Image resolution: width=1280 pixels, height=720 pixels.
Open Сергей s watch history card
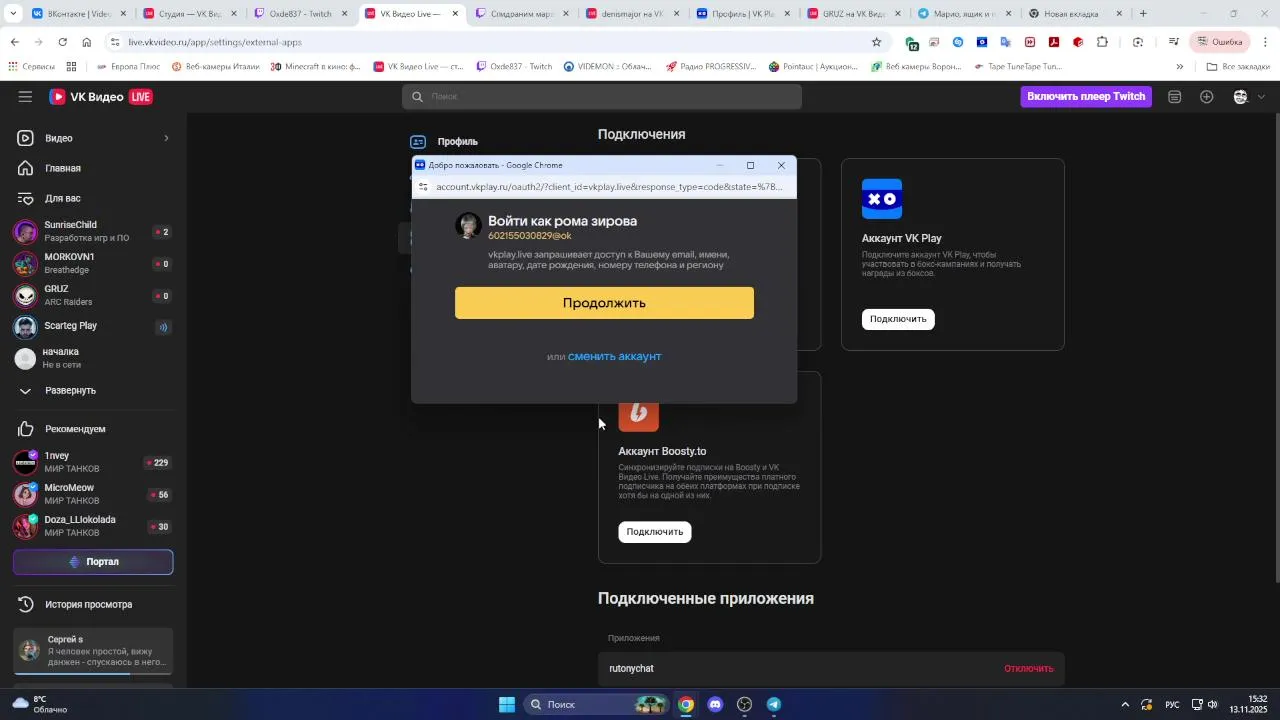[93, 651]
